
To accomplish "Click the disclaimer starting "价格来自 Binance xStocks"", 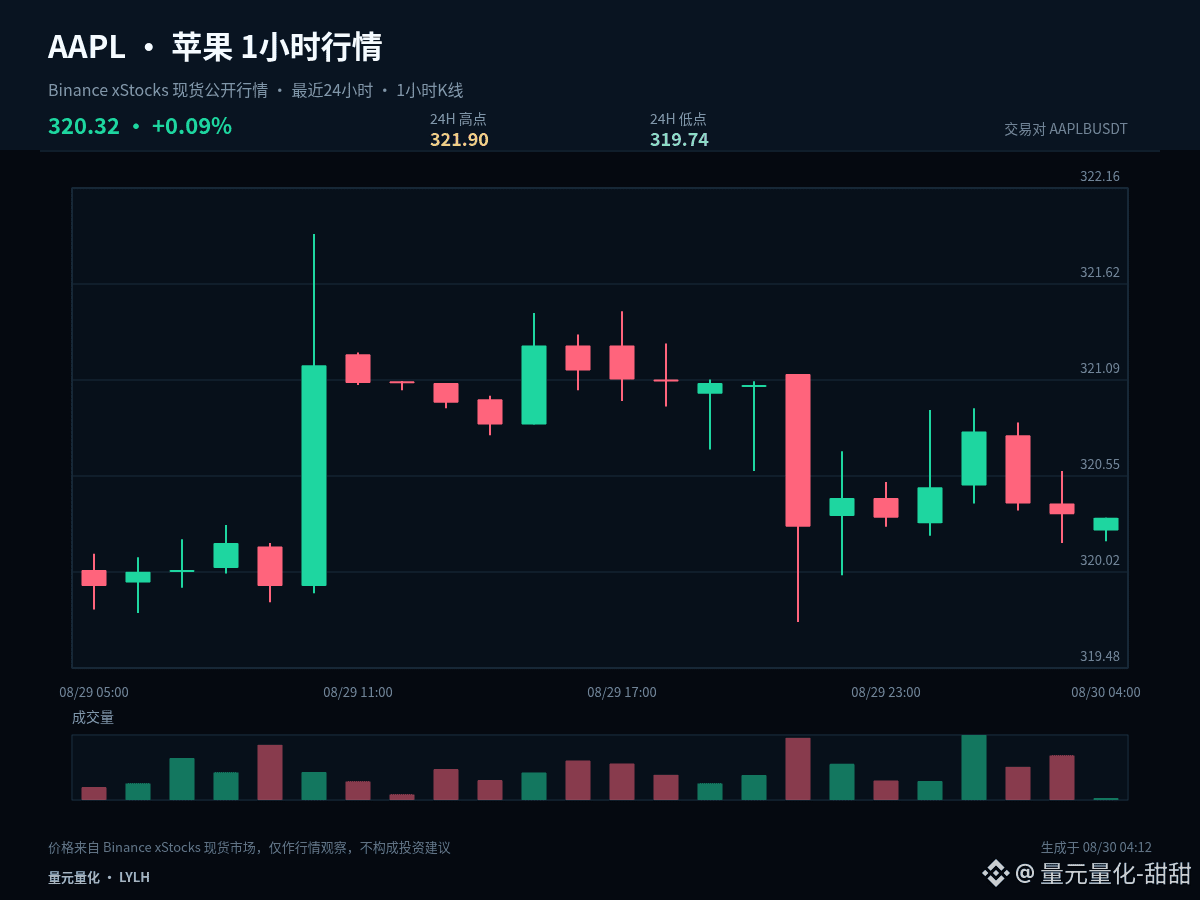I will (x=249, y=848).
